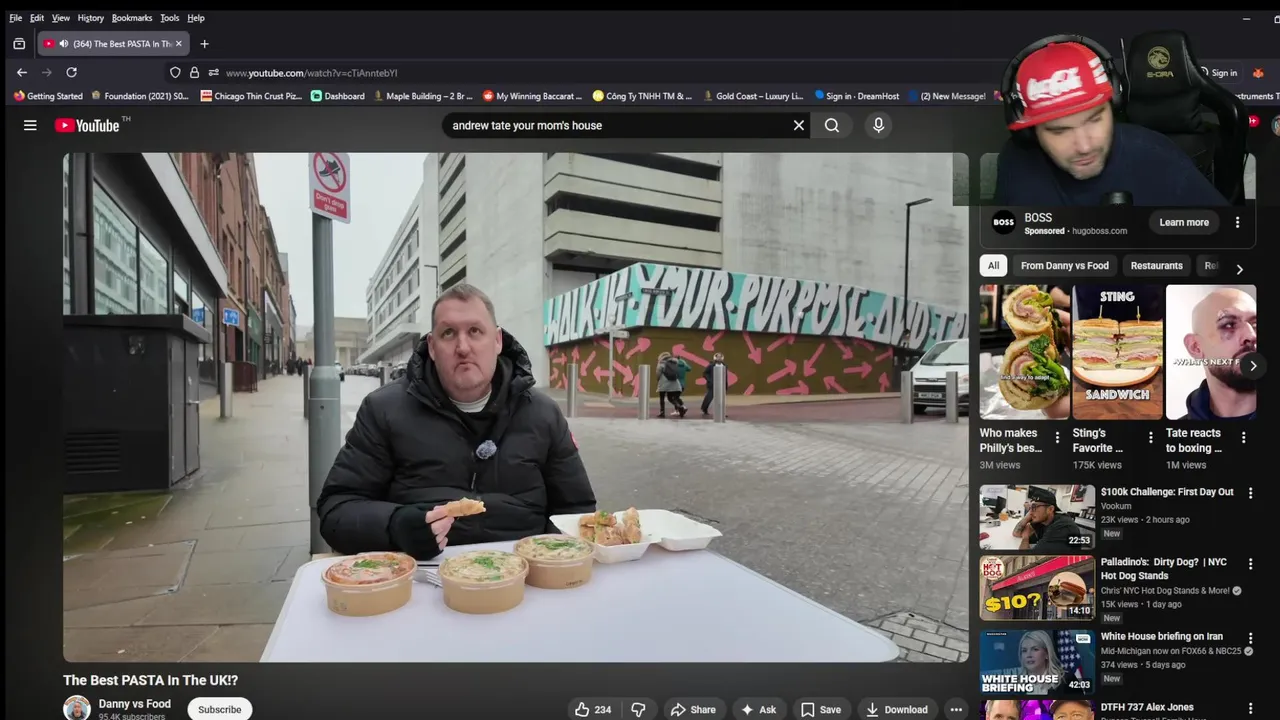
Task: Open Gold Coast Luxury bookmark
Action: point(752,96)
